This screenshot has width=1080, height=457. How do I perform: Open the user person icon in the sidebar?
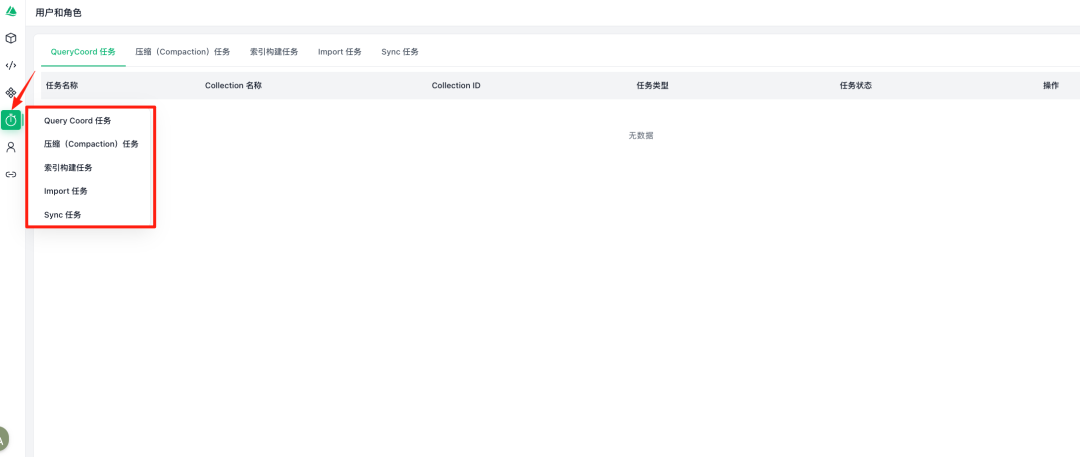pos(11,147)
